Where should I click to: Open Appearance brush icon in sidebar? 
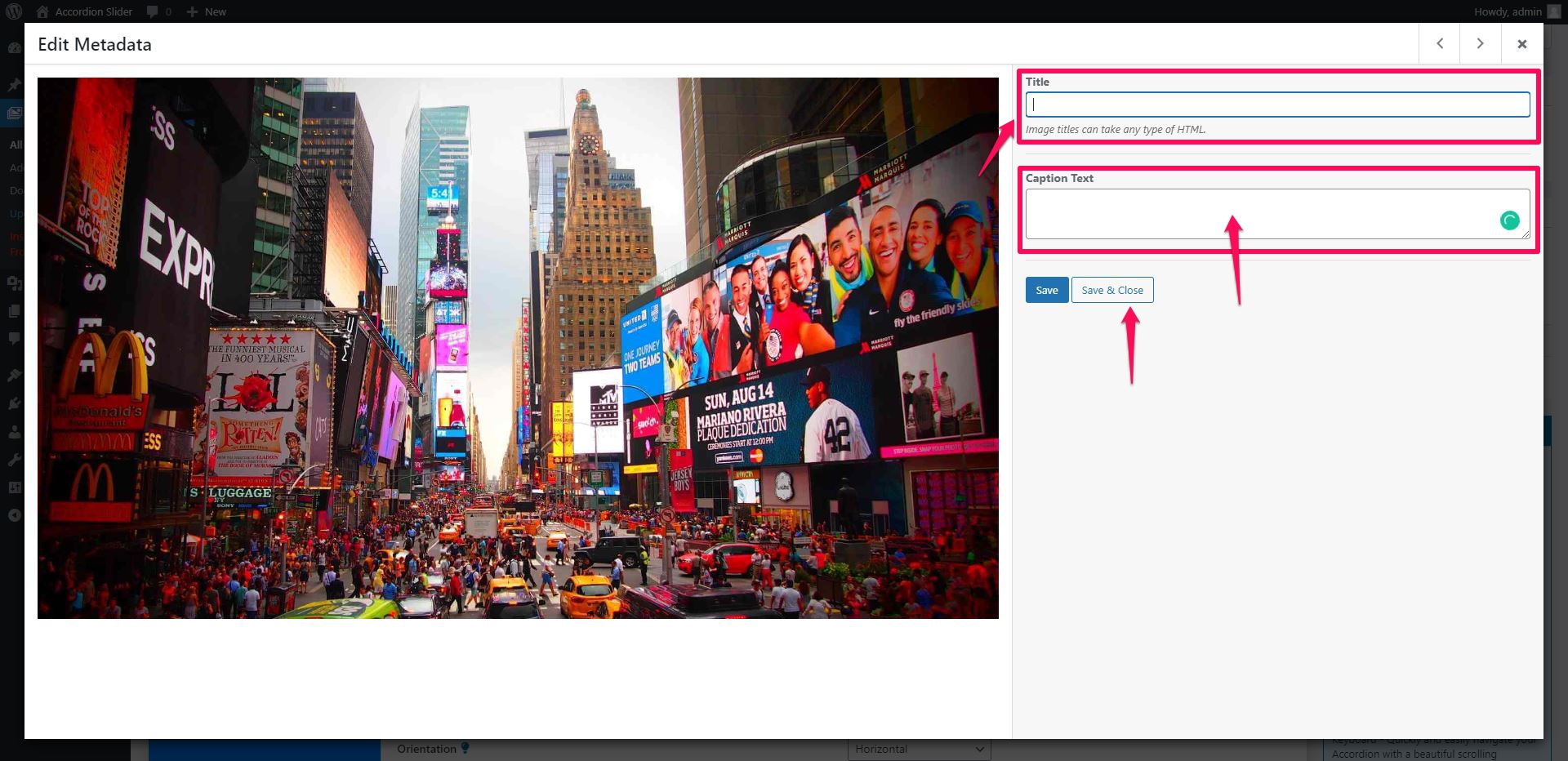click(x=14, y=376)
